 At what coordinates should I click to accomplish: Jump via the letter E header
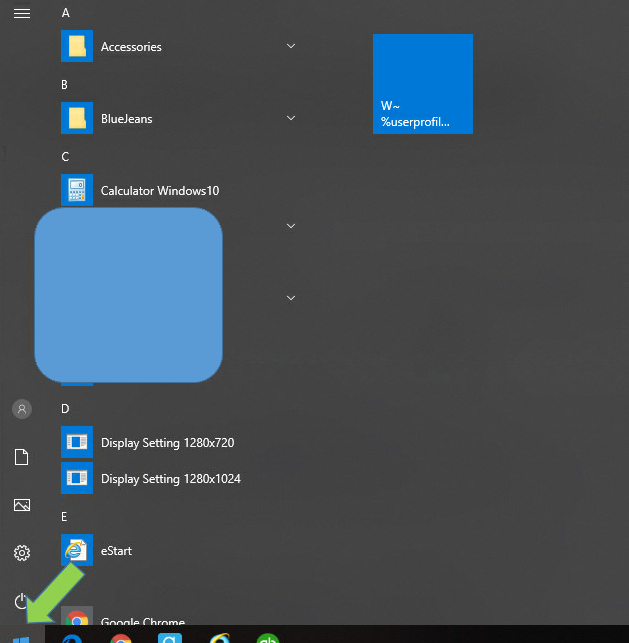64,517
